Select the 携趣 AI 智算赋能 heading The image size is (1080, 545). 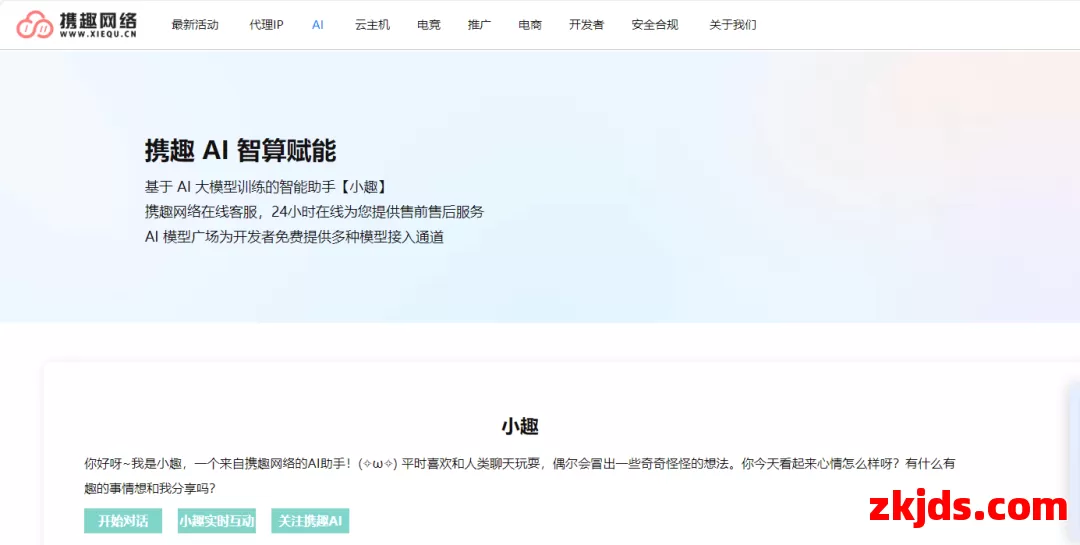click(240, 151)
